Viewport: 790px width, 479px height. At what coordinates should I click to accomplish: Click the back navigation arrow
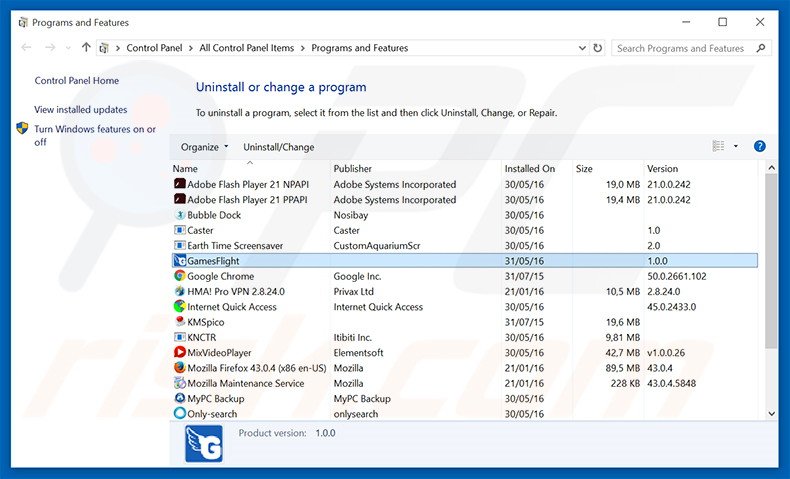26,47
